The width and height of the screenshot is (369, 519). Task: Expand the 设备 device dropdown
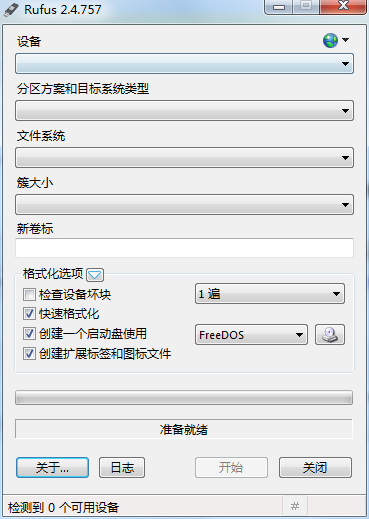[x=184, y=64]
